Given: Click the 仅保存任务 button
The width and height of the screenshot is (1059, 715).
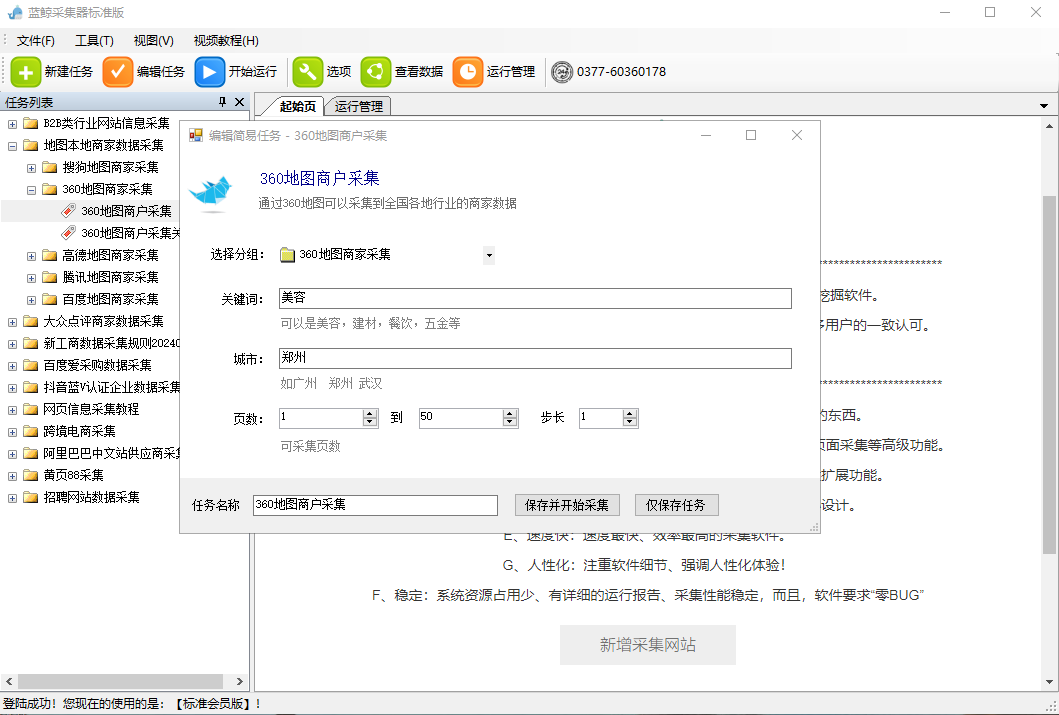Looking at the screenshot, I should pos(676,505).
